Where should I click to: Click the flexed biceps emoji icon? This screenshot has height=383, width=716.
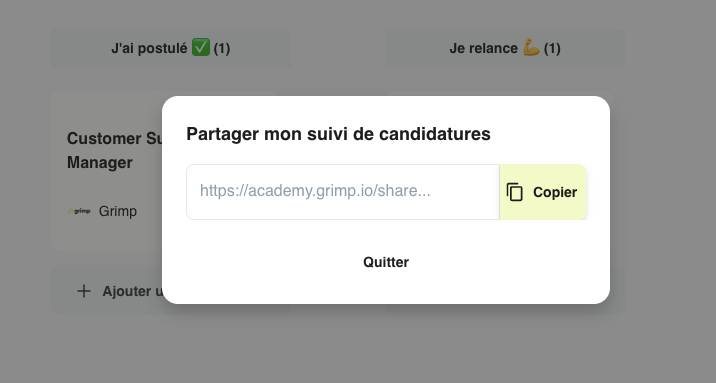tap(531, 47)
